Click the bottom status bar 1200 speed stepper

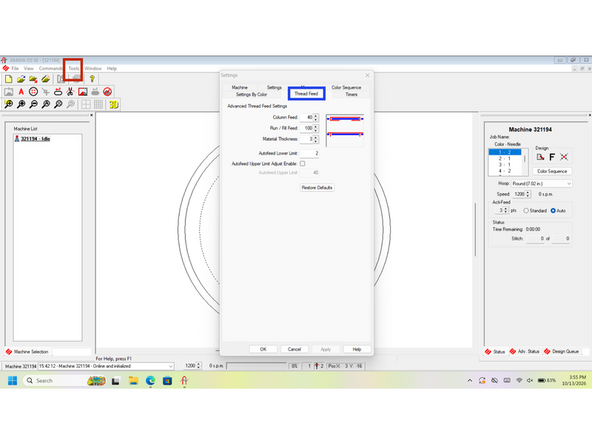[x=199, y=366]
